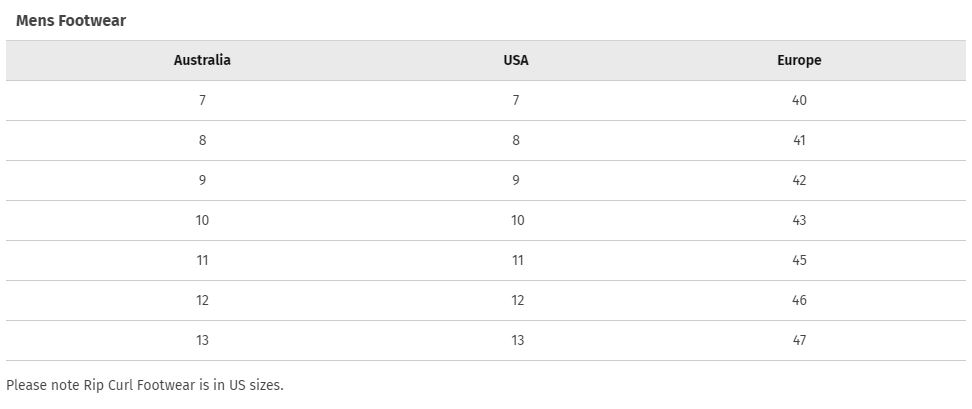Click size 9 in Australia column
This screenshot has width=972, height=409.
[x=202, y=180]
